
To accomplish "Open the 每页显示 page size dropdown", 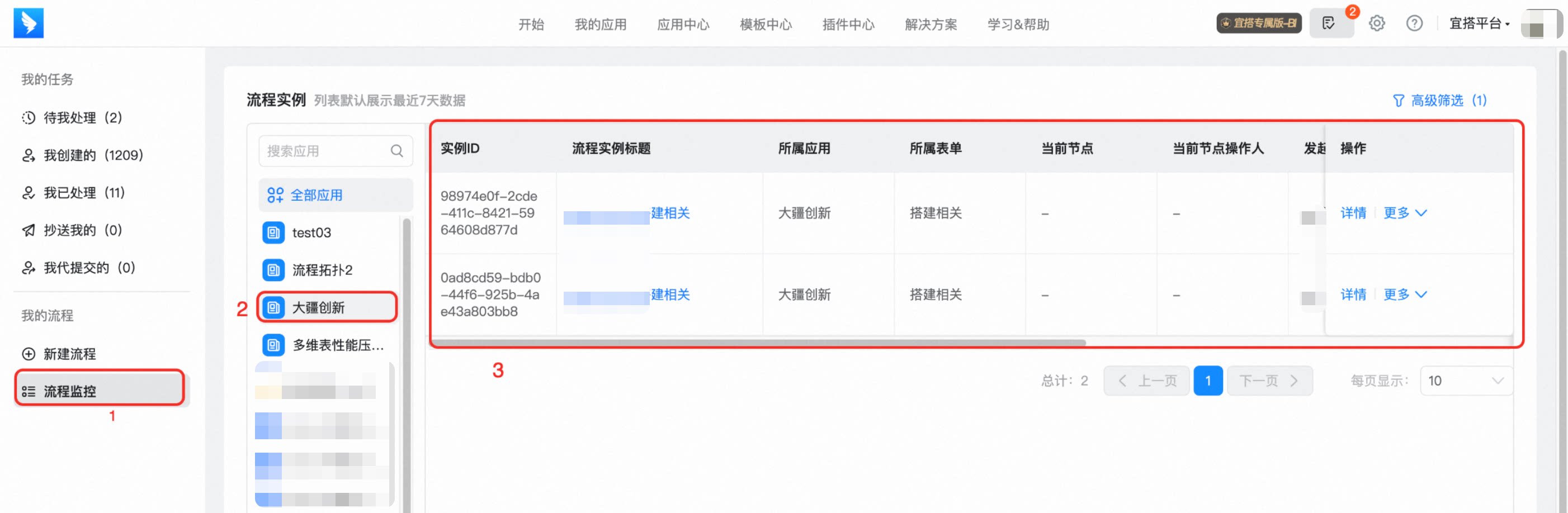I will coord(1465,381).
